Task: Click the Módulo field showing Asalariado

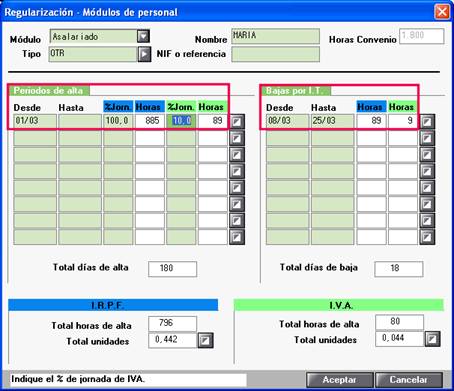Action: [x=93, y=36]
